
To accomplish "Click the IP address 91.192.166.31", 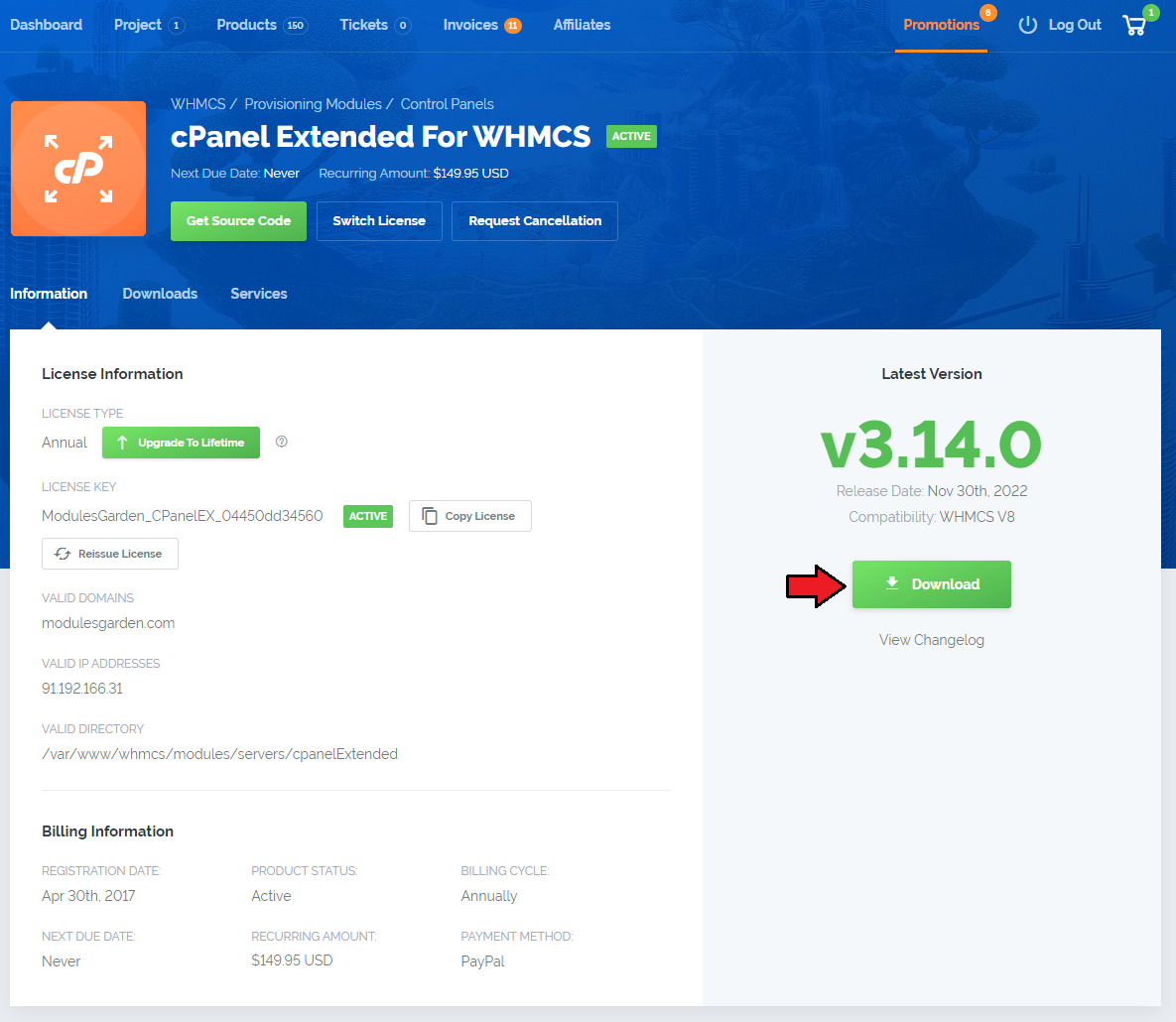I will point(82,689).
